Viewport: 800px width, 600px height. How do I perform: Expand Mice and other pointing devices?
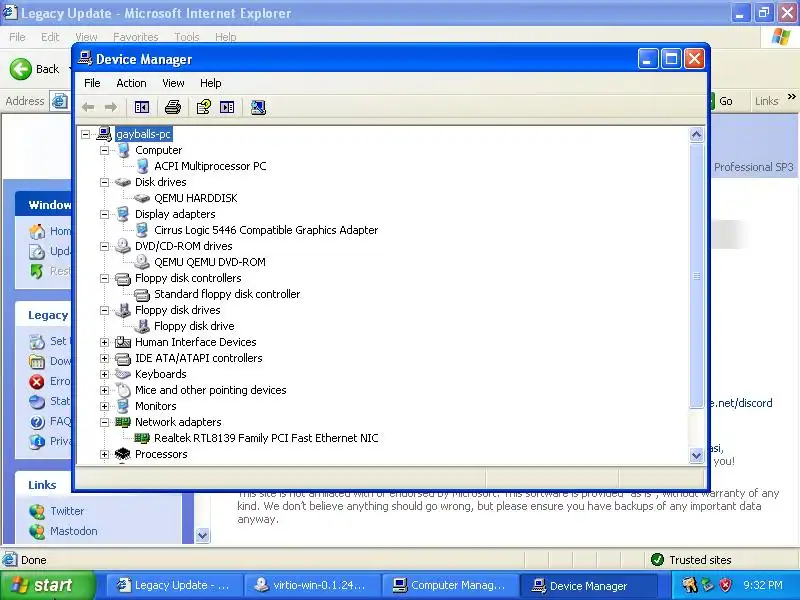point(105,390)
